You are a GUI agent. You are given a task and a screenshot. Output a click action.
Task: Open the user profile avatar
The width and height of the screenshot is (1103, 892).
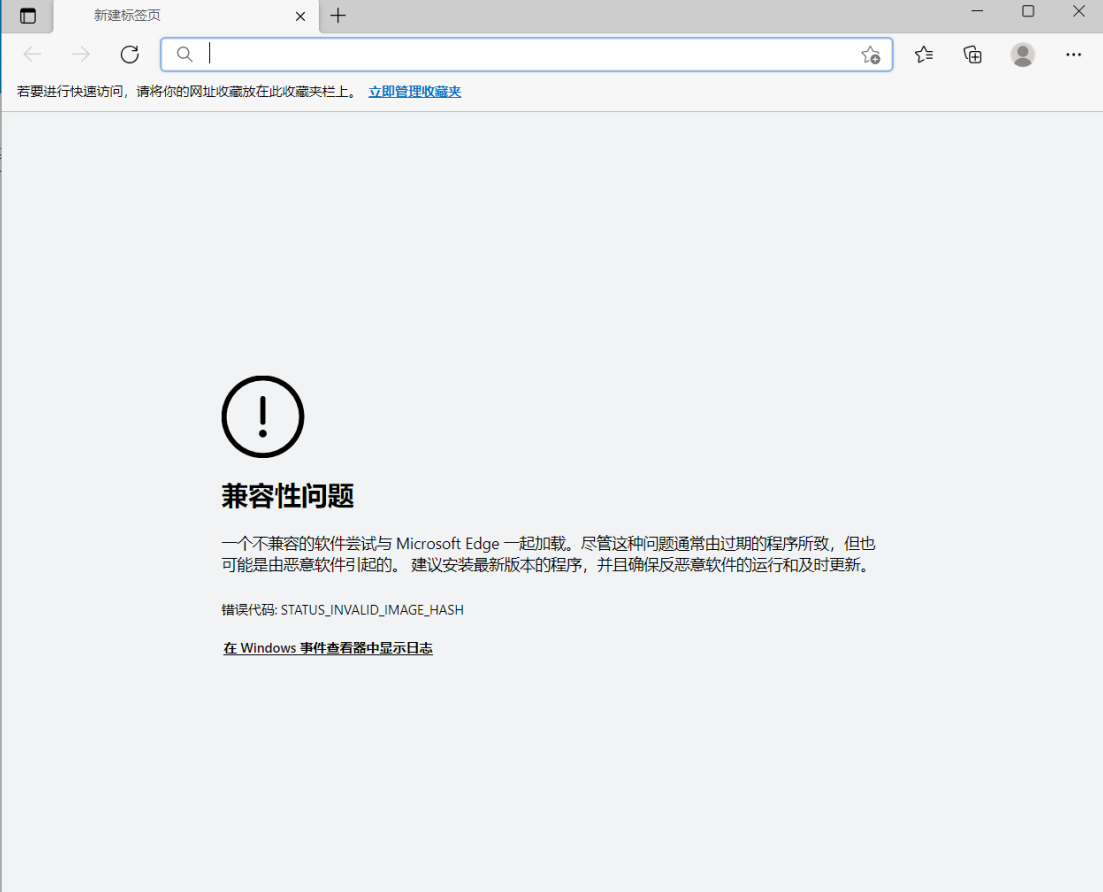(1023, 54)
